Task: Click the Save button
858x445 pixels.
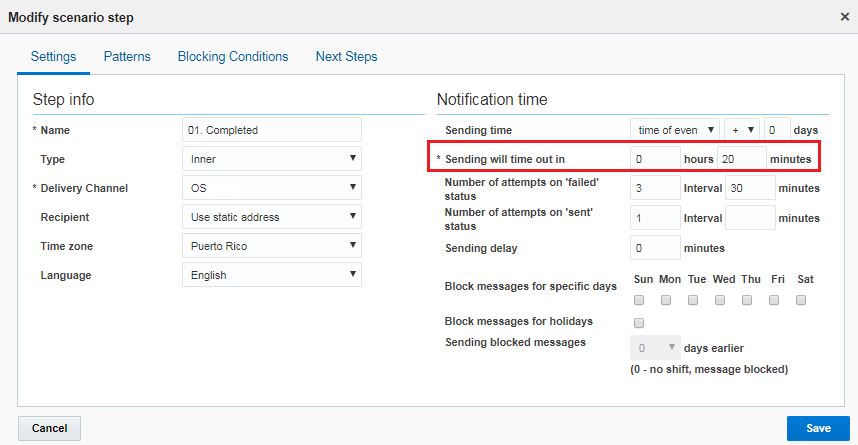Action: click(818, 428)
